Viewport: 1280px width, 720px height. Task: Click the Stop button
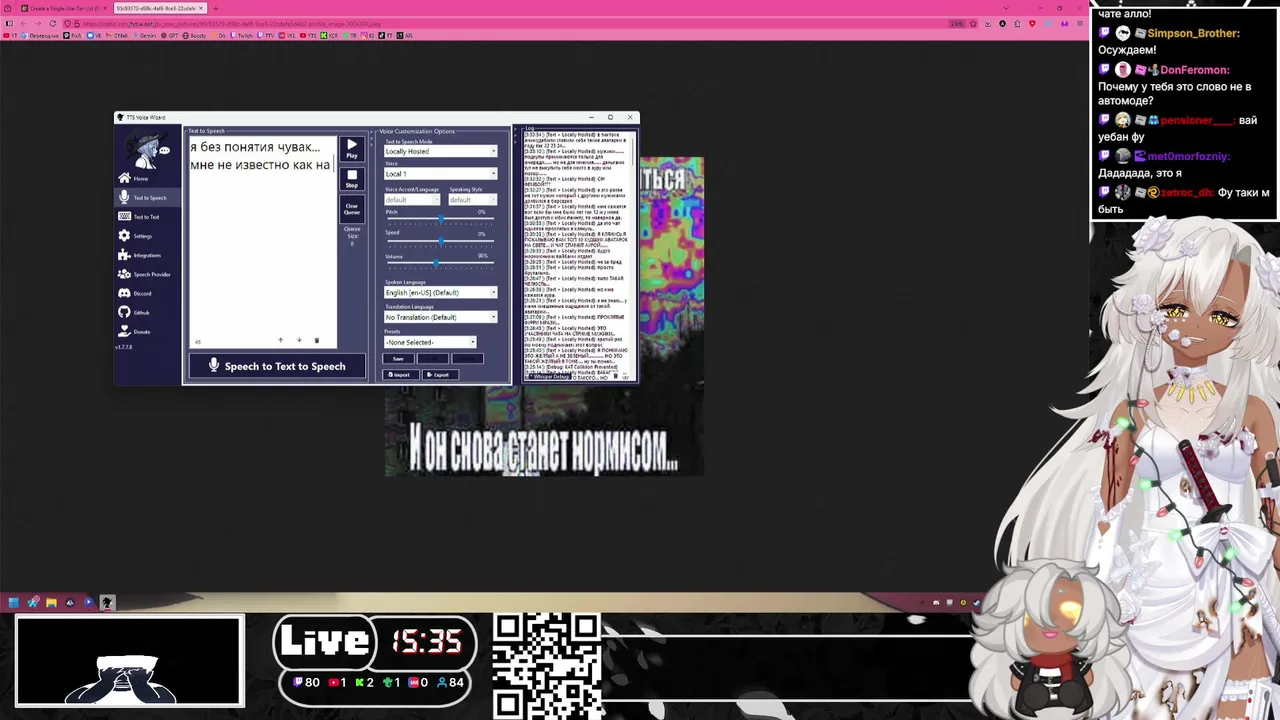click(352, 179)
